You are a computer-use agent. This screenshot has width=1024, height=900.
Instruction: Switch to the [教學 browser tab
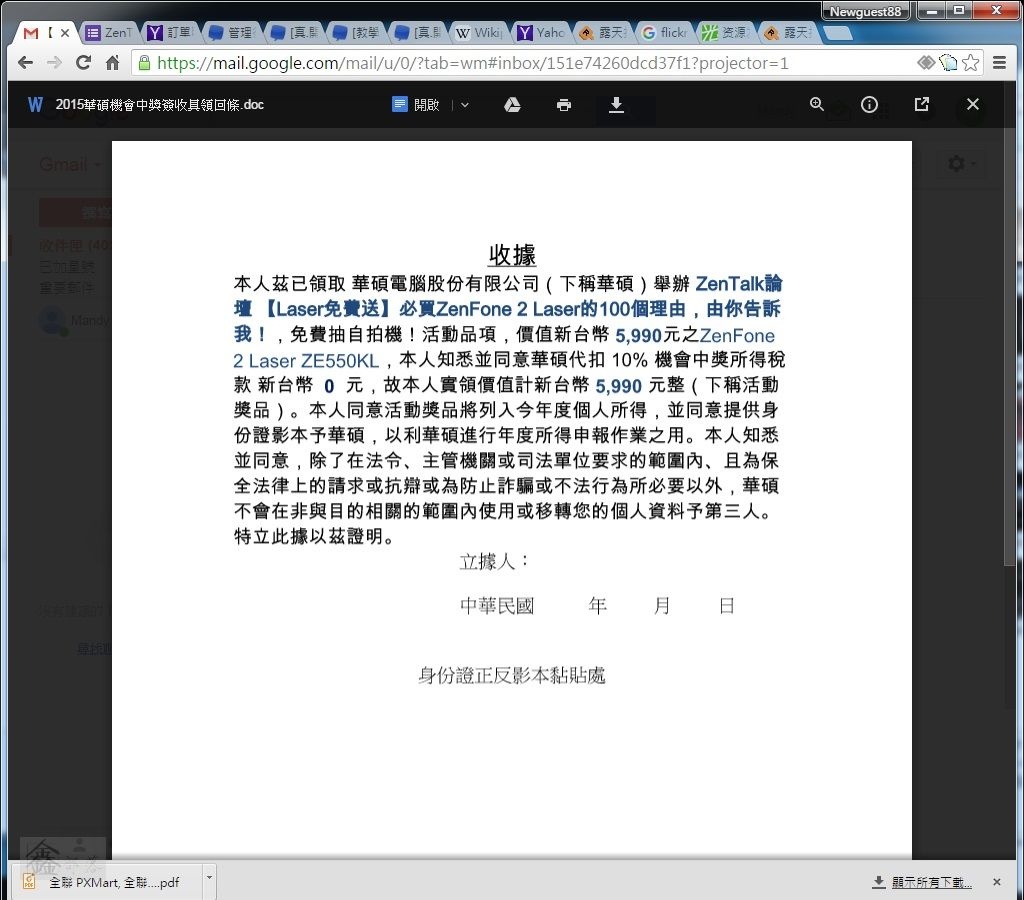(x=357, y=33)
